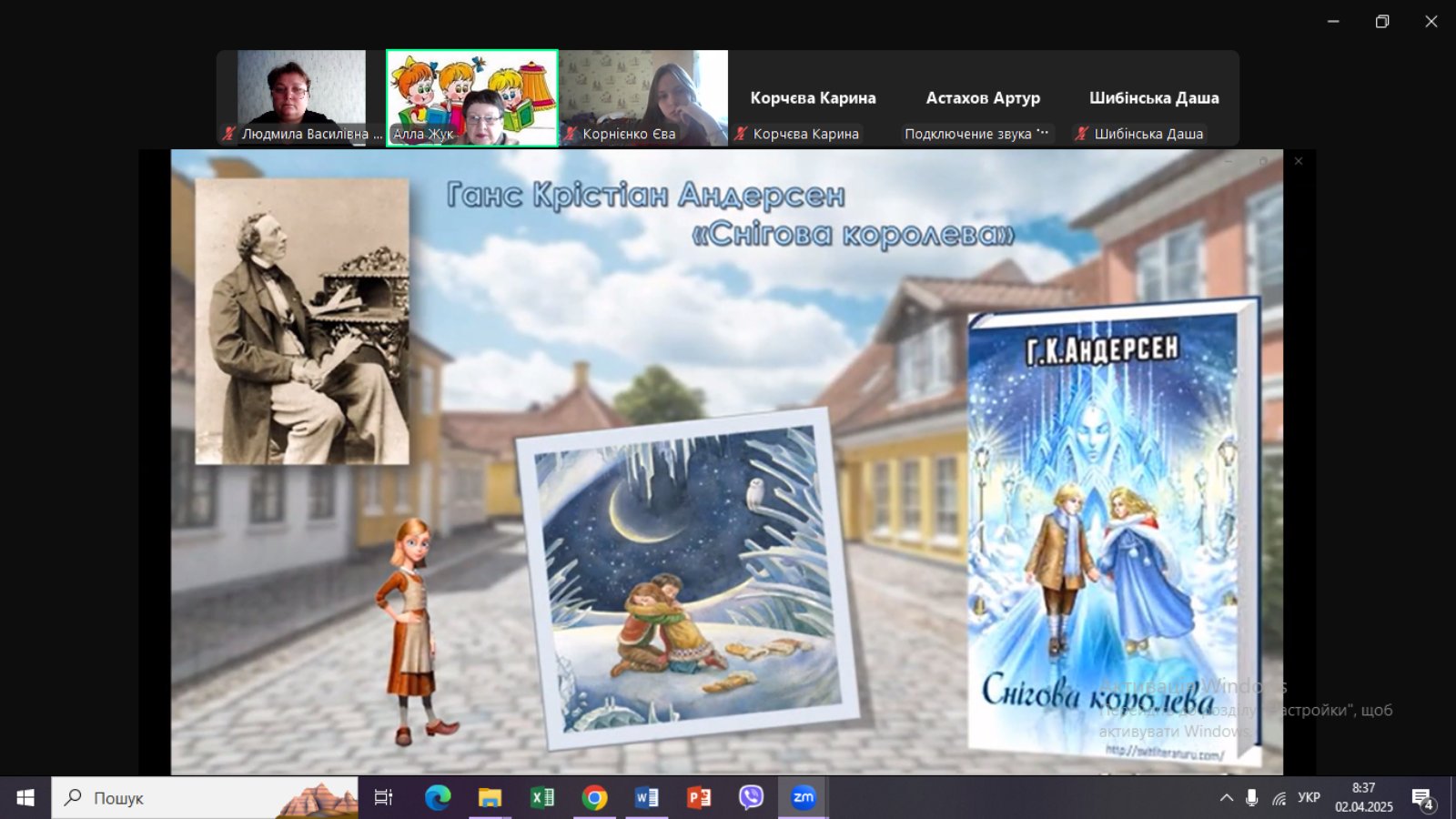
Task: Select Корчєва Карина participant tile
Action: (814, 97)
